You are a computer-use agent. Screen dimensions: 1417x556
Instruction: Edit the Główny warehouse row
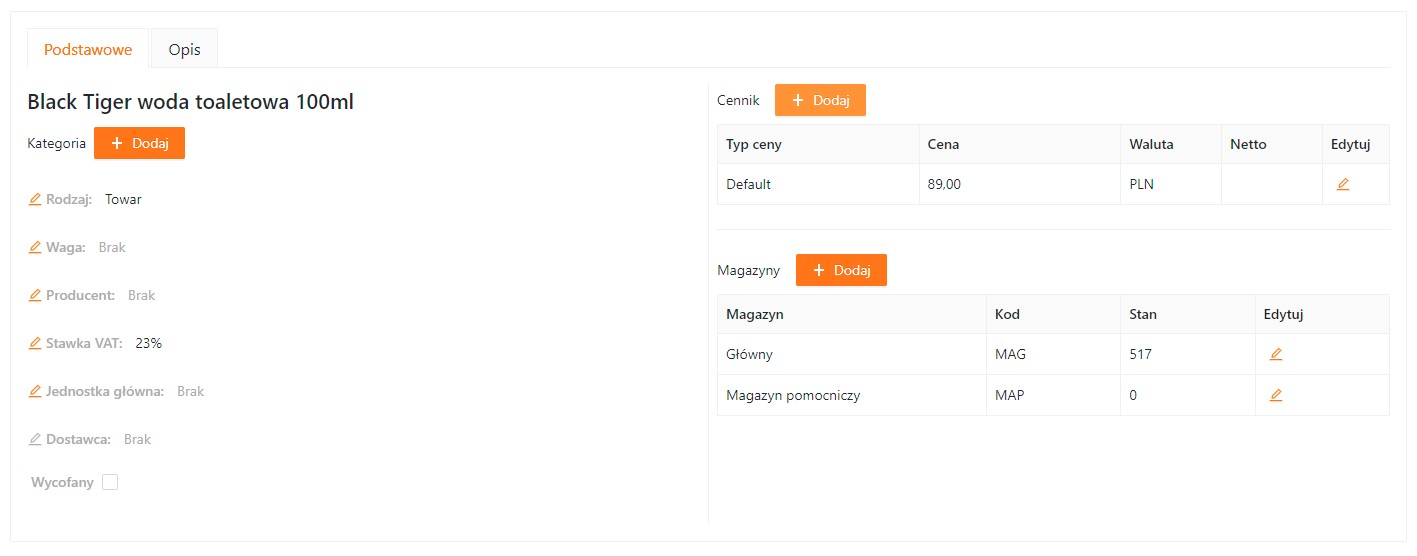point(1275,354)
